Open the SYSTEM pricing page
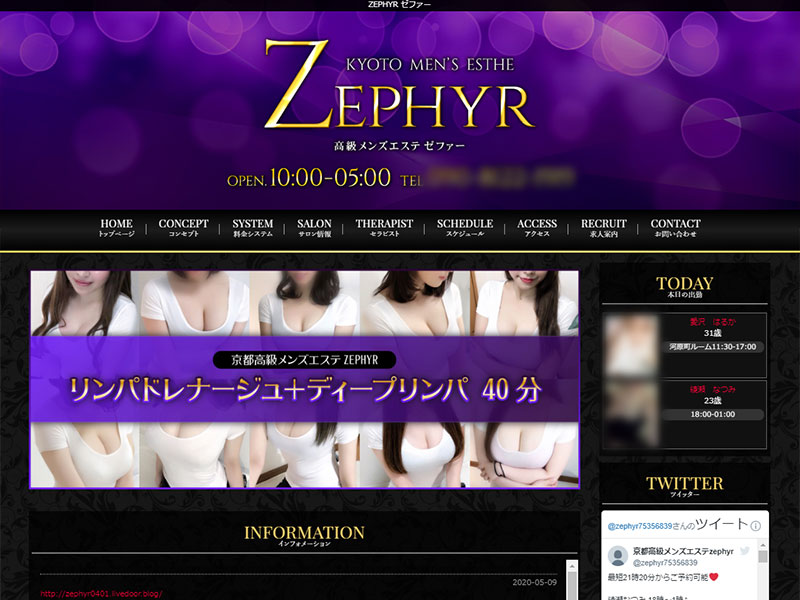 (253, 228)
